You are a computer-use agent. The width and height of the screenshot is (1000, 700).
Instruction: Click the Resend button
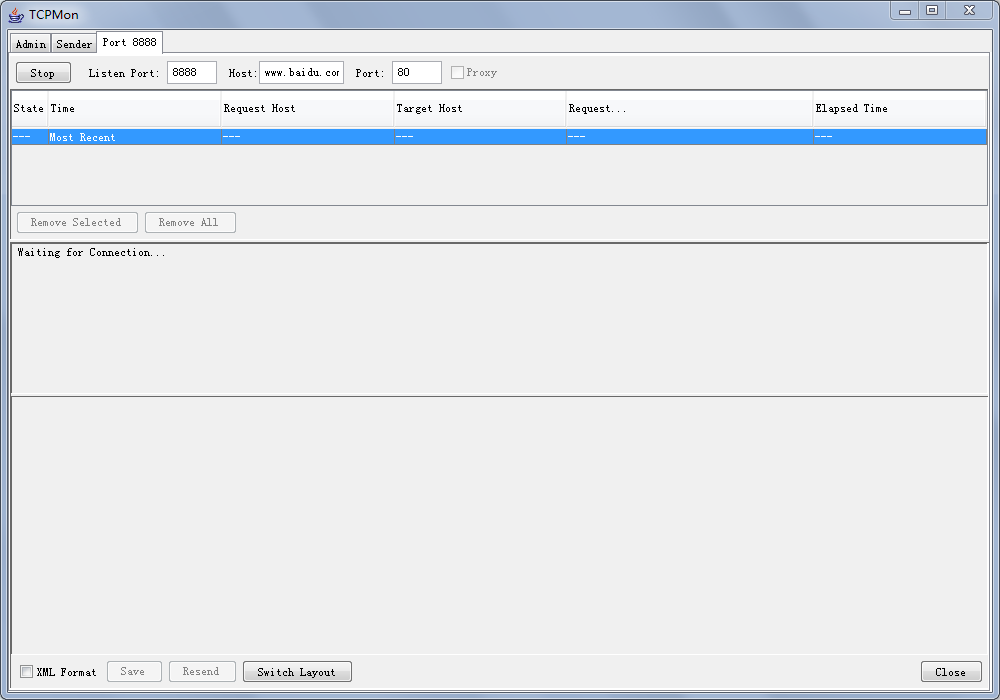[202, 671]
